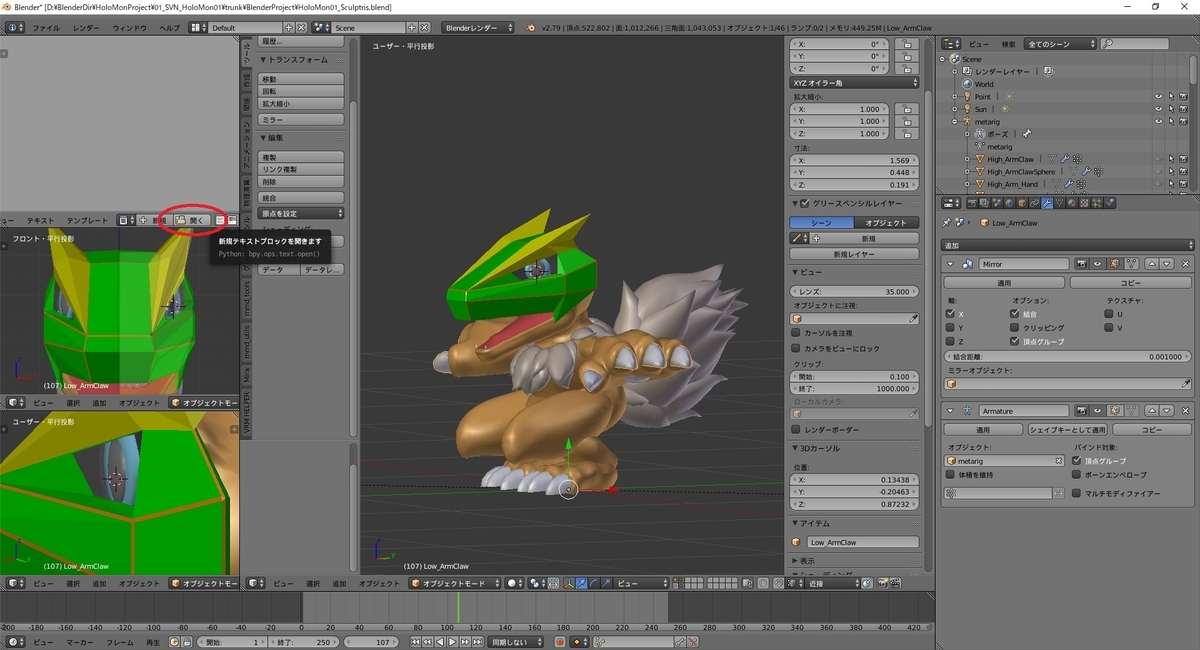This screenshot has height=650, width=1200.
Task: Enable the ボーンエンベロープ checkbox
Action: [x=1077, y=475]
